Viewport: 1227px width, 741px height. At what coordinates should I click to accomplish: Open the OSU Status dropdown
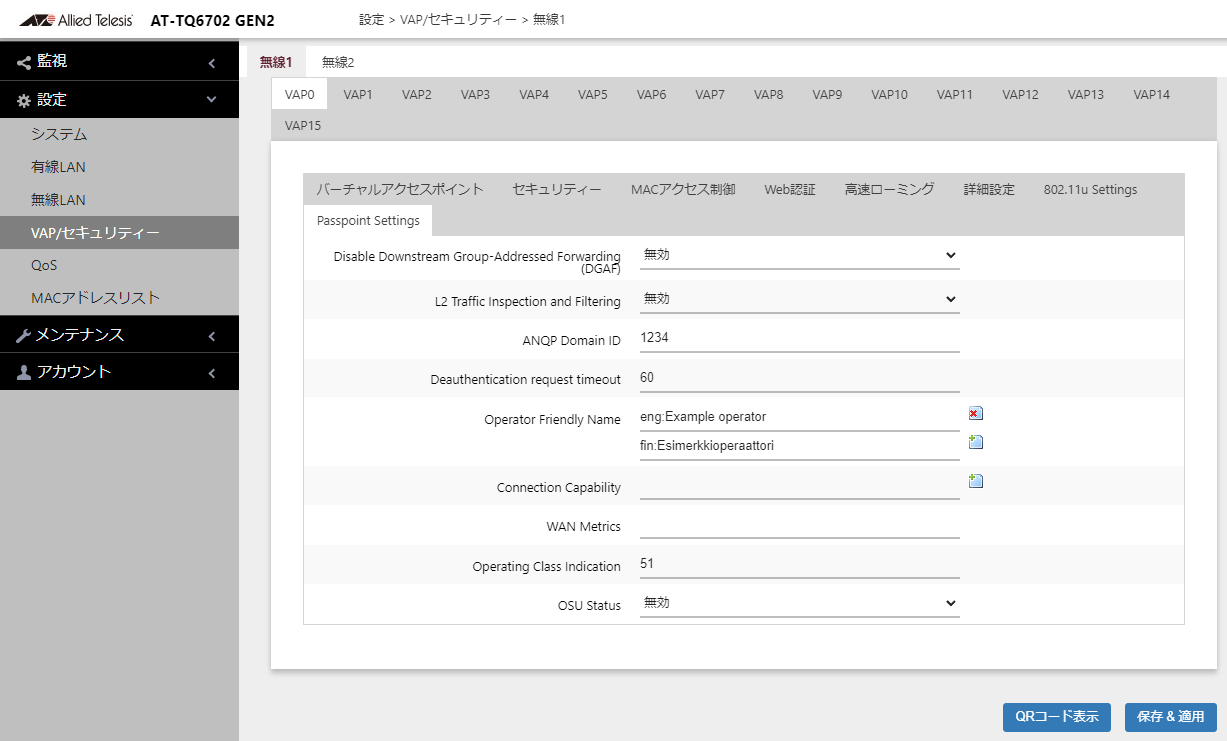(x=798, y=604)
